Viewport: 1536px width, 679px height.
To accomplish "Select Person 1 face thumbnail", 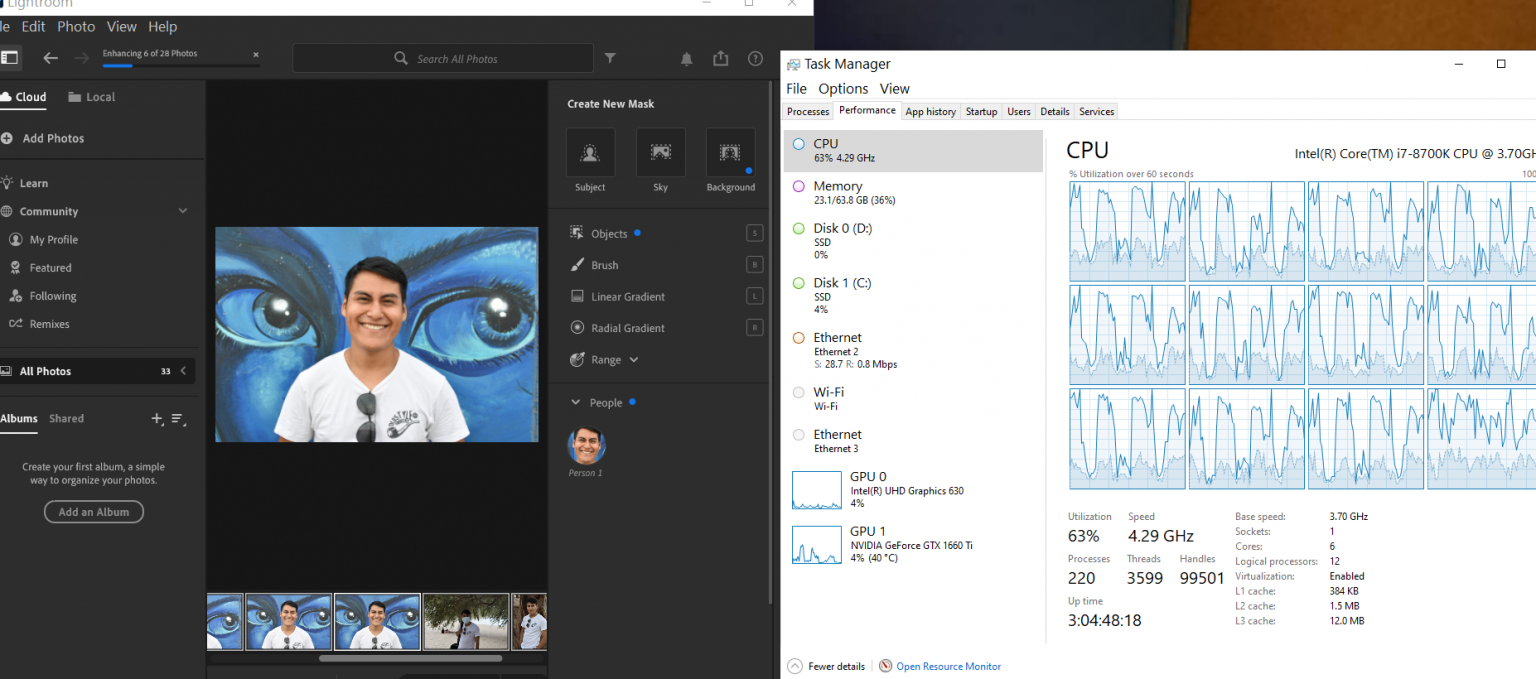I will (x=586, y=446).
